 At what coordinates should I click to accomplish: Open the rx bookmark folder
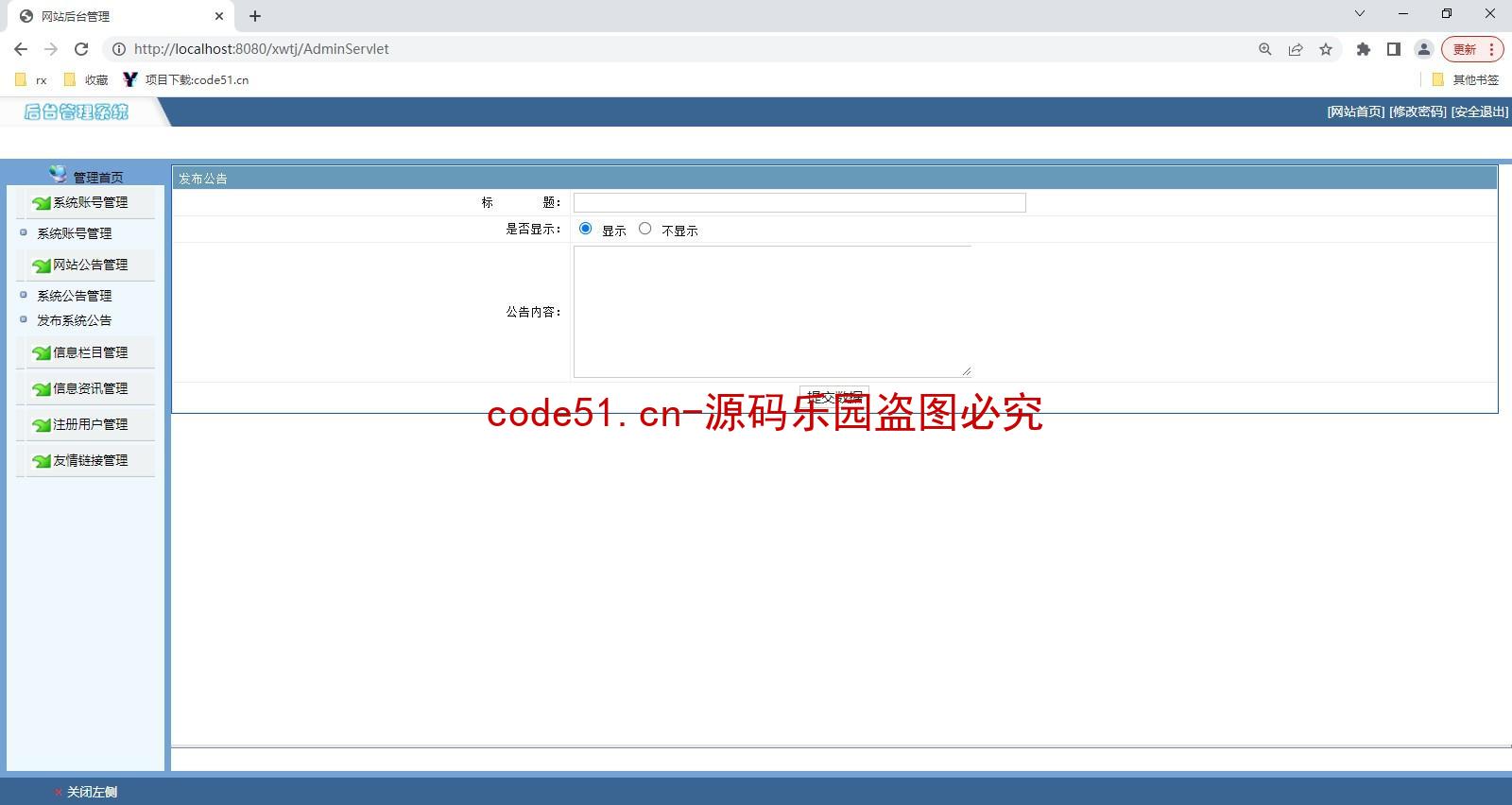click(x=32, y=80)
